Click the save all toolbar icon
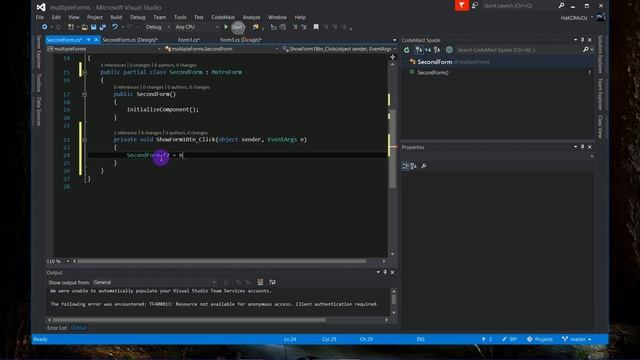The image size is (640, 360). pyautogui.click(x=102, y=27)
